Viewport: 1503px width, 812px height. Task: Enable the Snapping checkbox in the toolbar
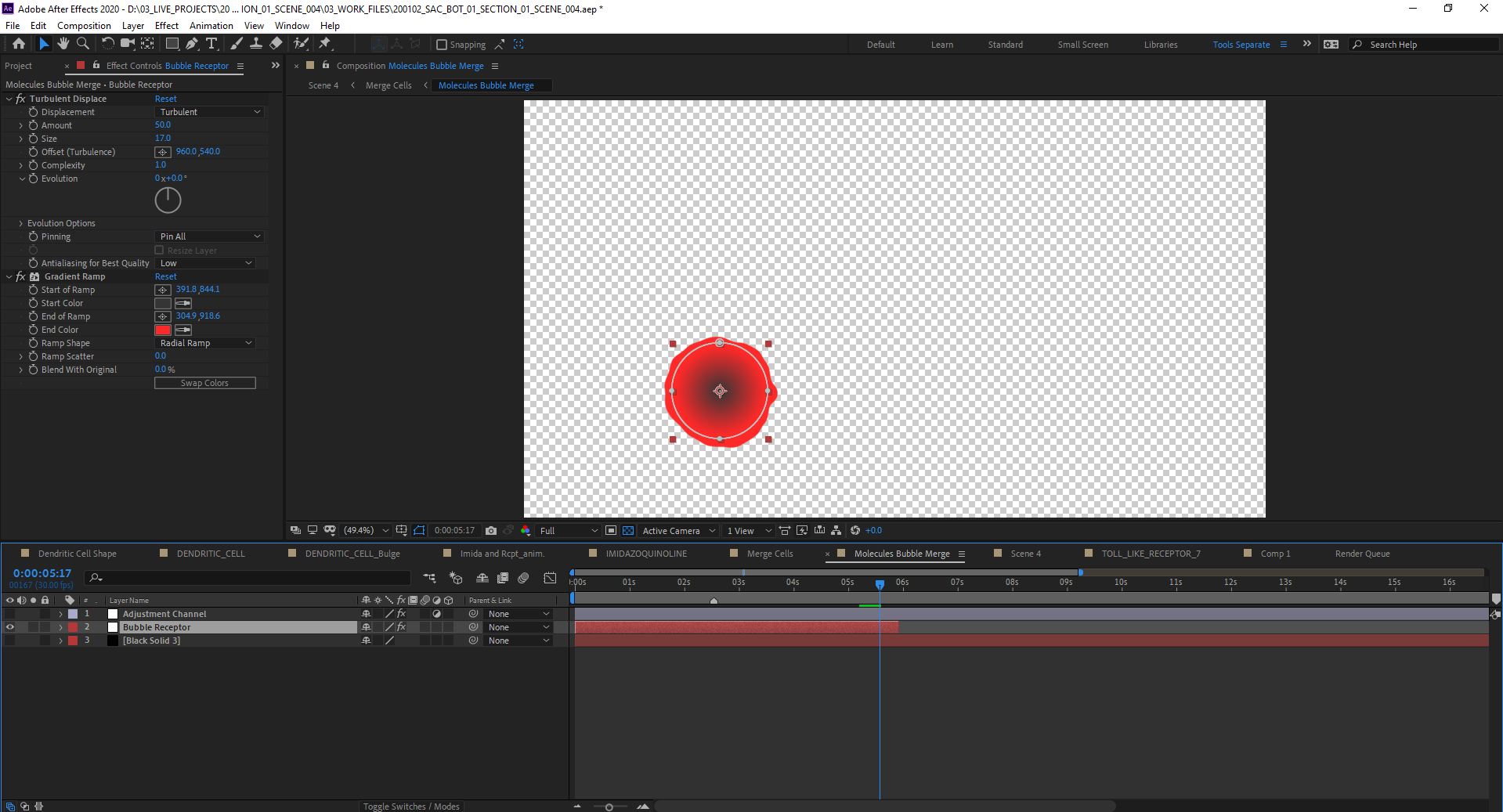442,45
